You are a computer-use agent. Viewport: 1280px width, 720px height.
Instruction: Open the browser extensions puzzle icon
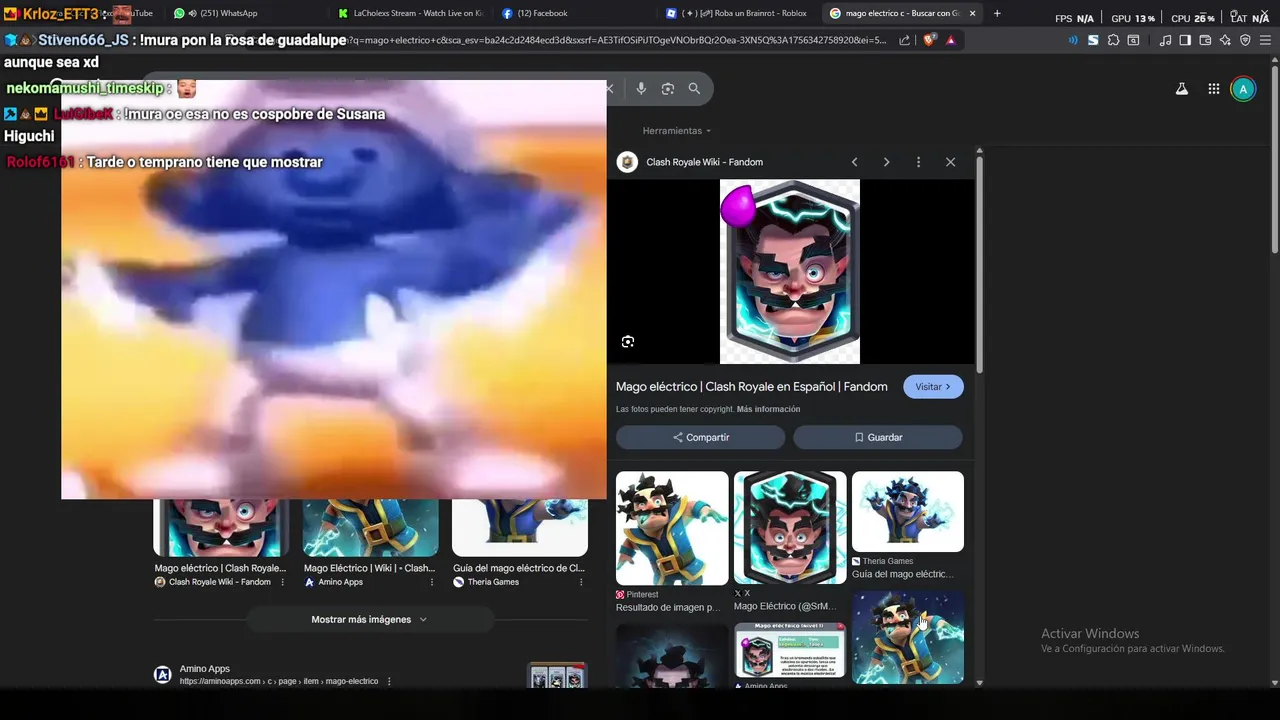pyautogui.click(x=1113, y=40)
